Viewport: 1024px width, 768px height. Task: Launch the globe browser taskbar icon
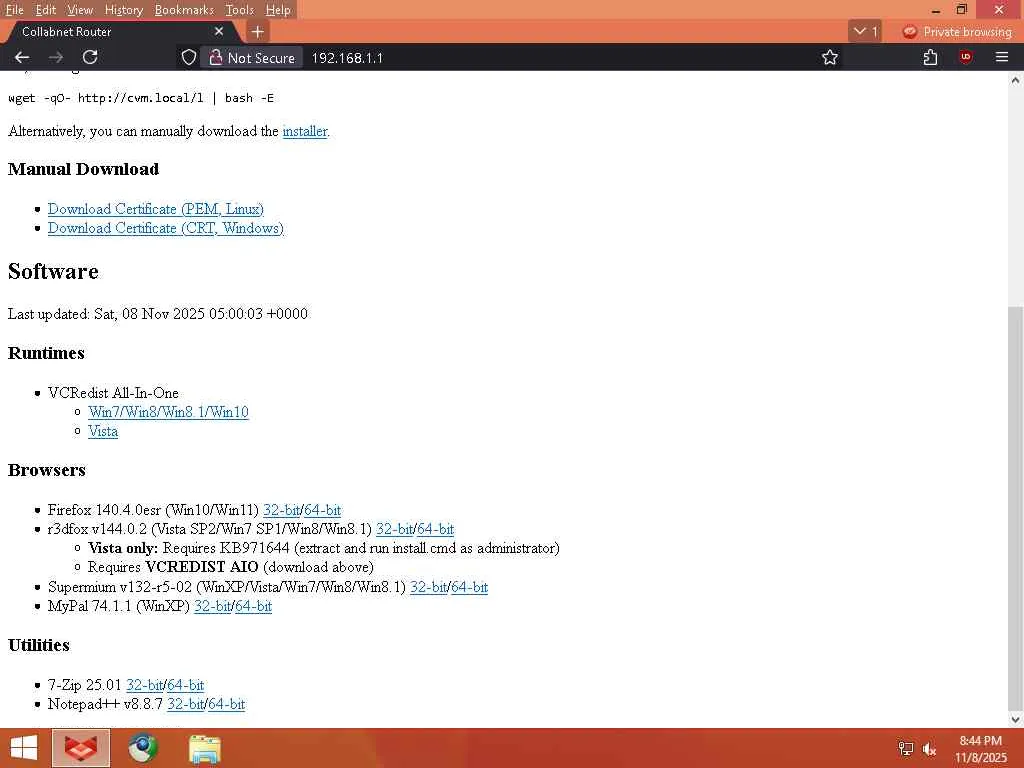tap(143, 748)
